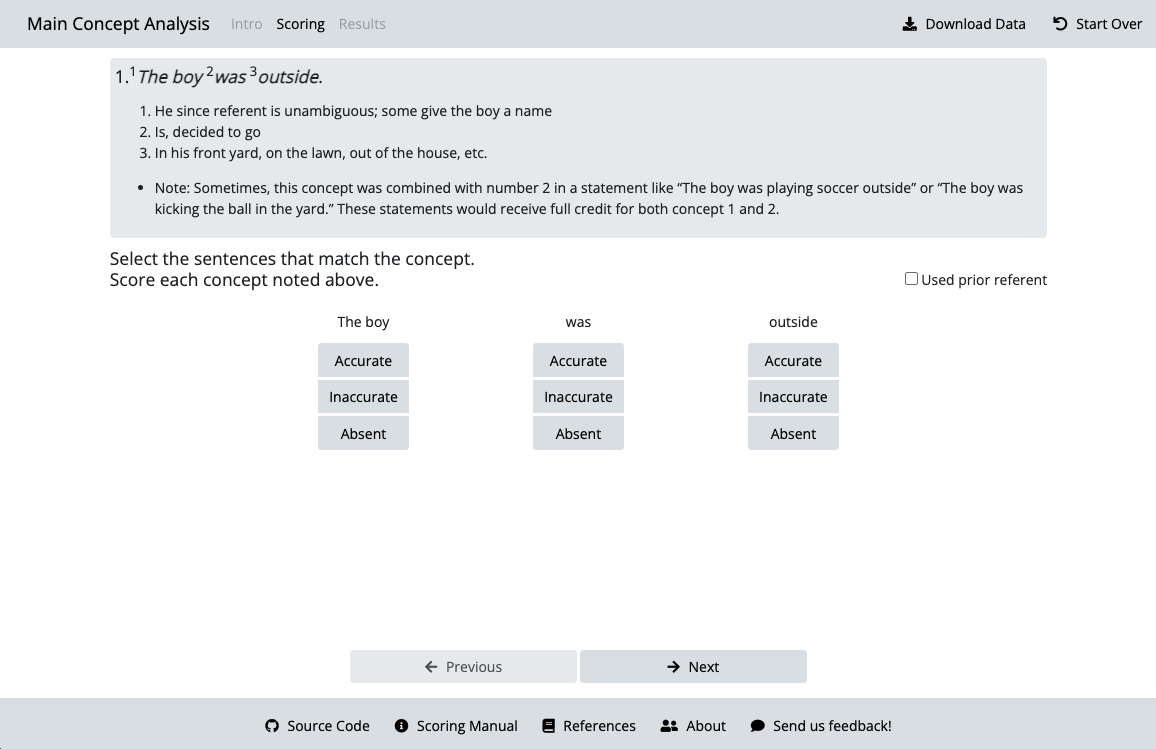
Task: Click the Next arrow icon
Action: pyautogui.click(x=674, y=667)
